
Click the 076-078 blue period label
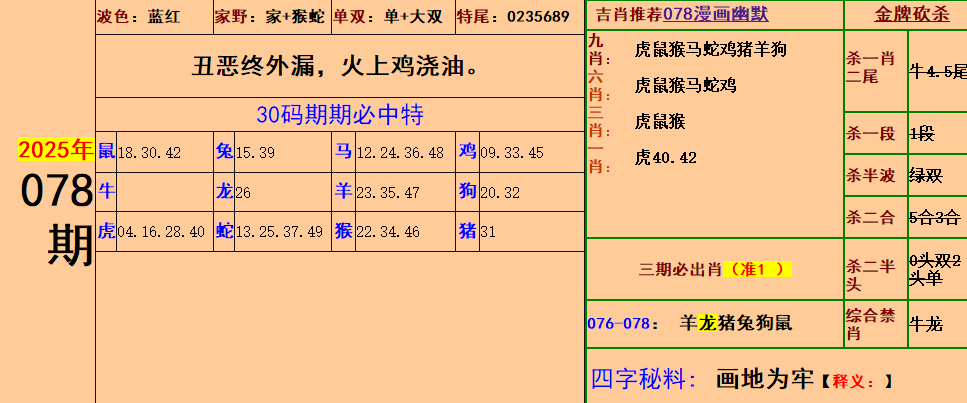coord(621,324)
